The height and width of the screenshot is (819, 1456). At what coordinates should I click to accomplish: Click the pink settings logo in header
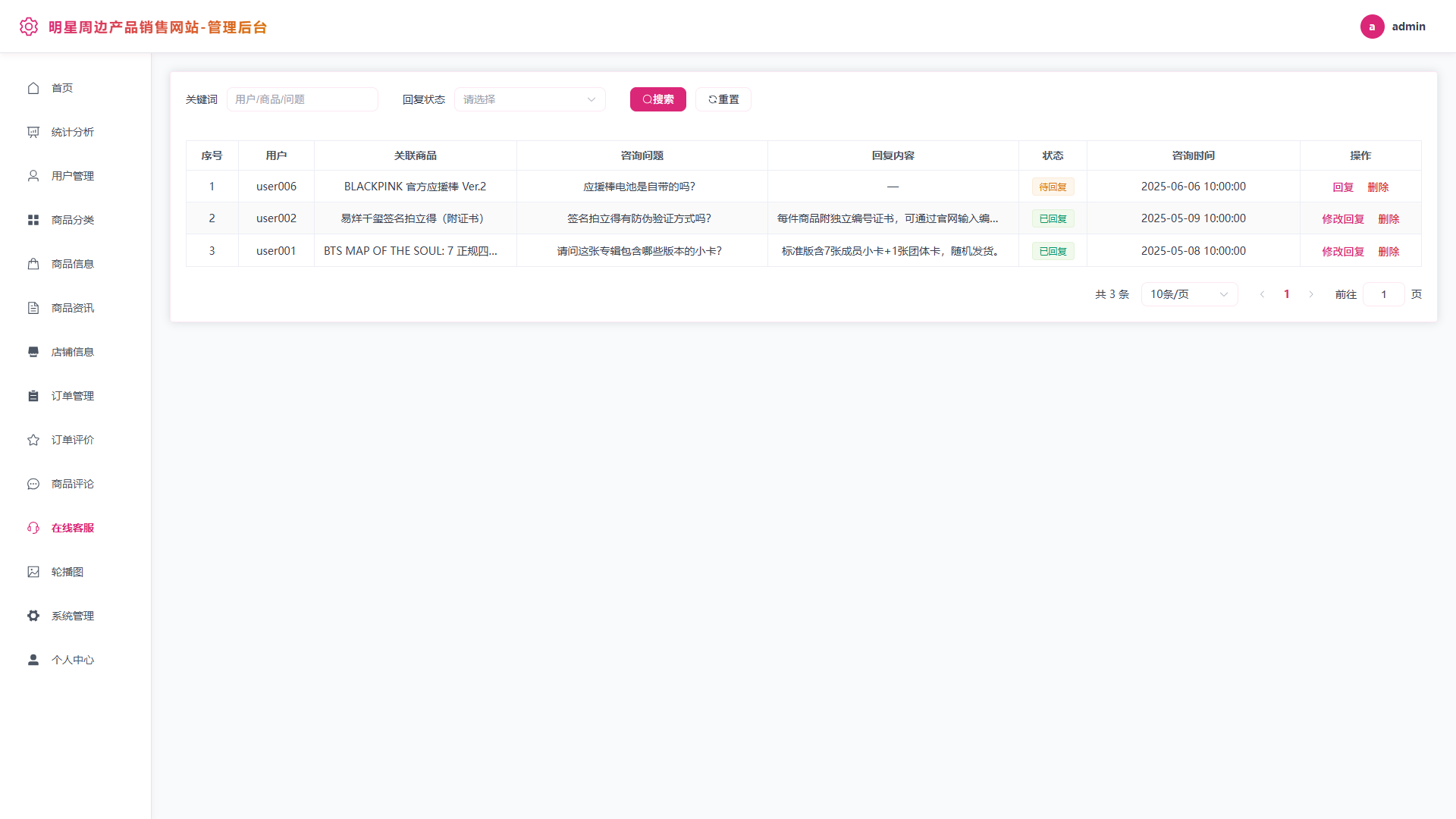29,27
